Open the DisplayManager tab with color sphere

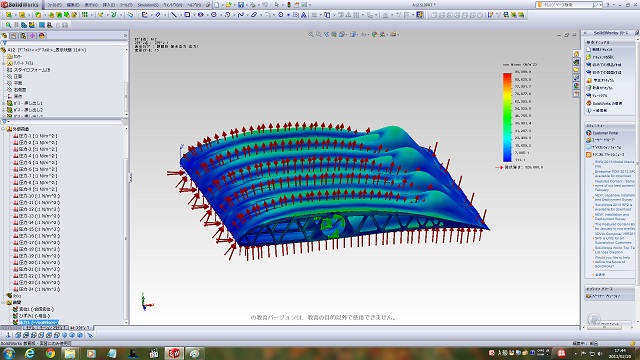point(41,36)
